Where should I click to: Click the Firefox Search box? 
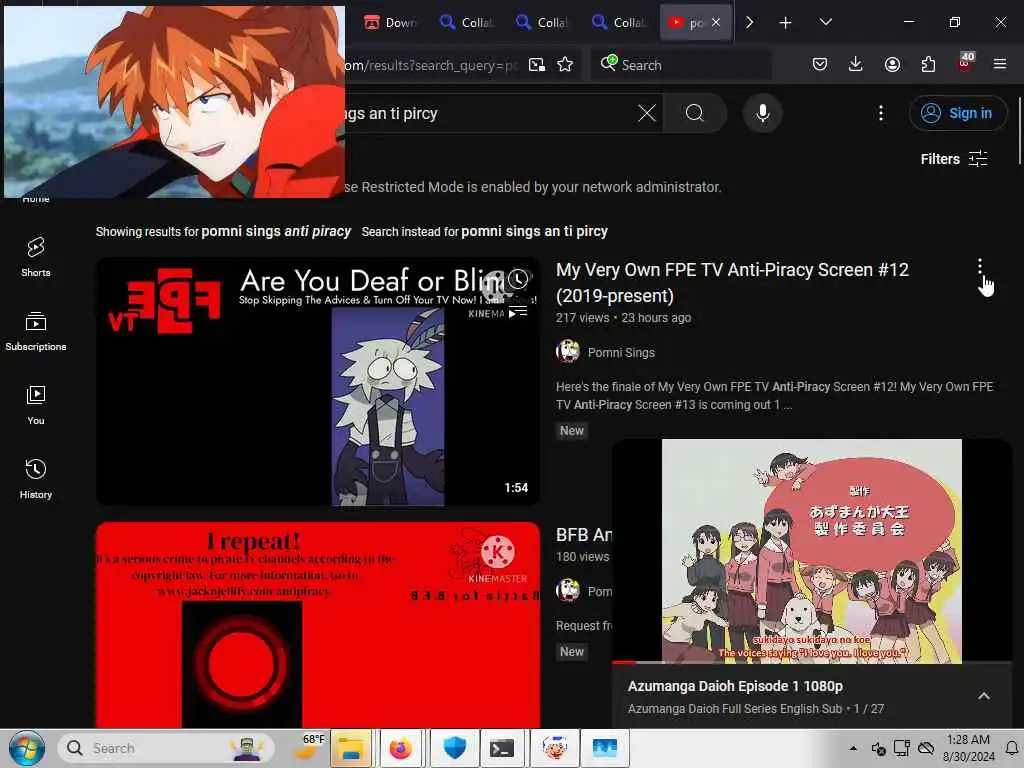[681, 65]
